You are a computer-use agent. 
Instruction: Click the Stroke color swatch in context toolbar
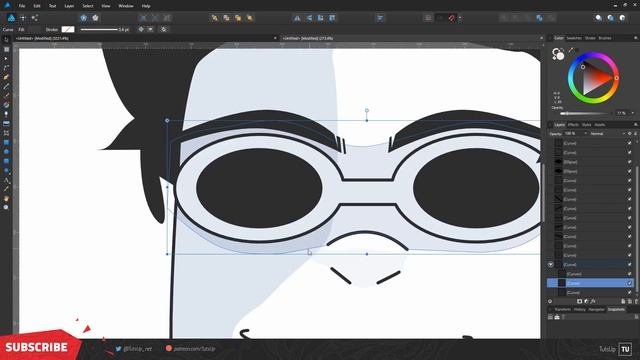[68, 29]
